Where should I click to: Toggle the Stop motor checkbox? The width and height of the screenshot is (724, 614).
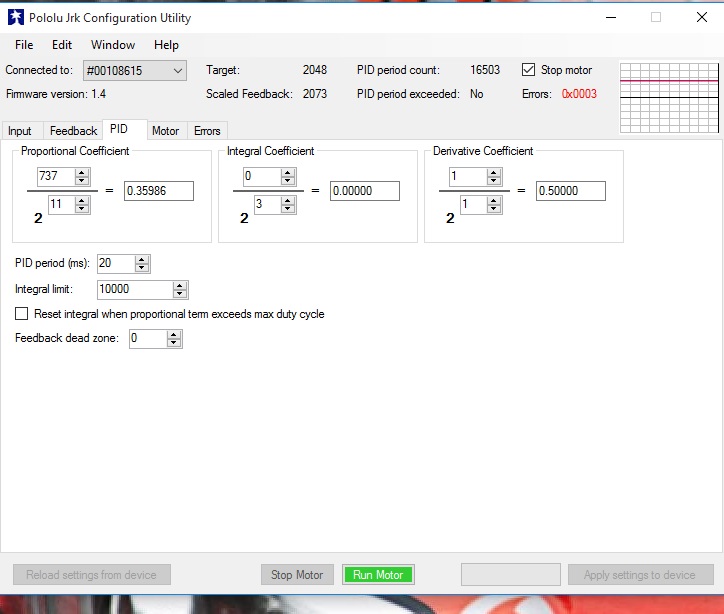pyautogui.click(x=528, y=70)
